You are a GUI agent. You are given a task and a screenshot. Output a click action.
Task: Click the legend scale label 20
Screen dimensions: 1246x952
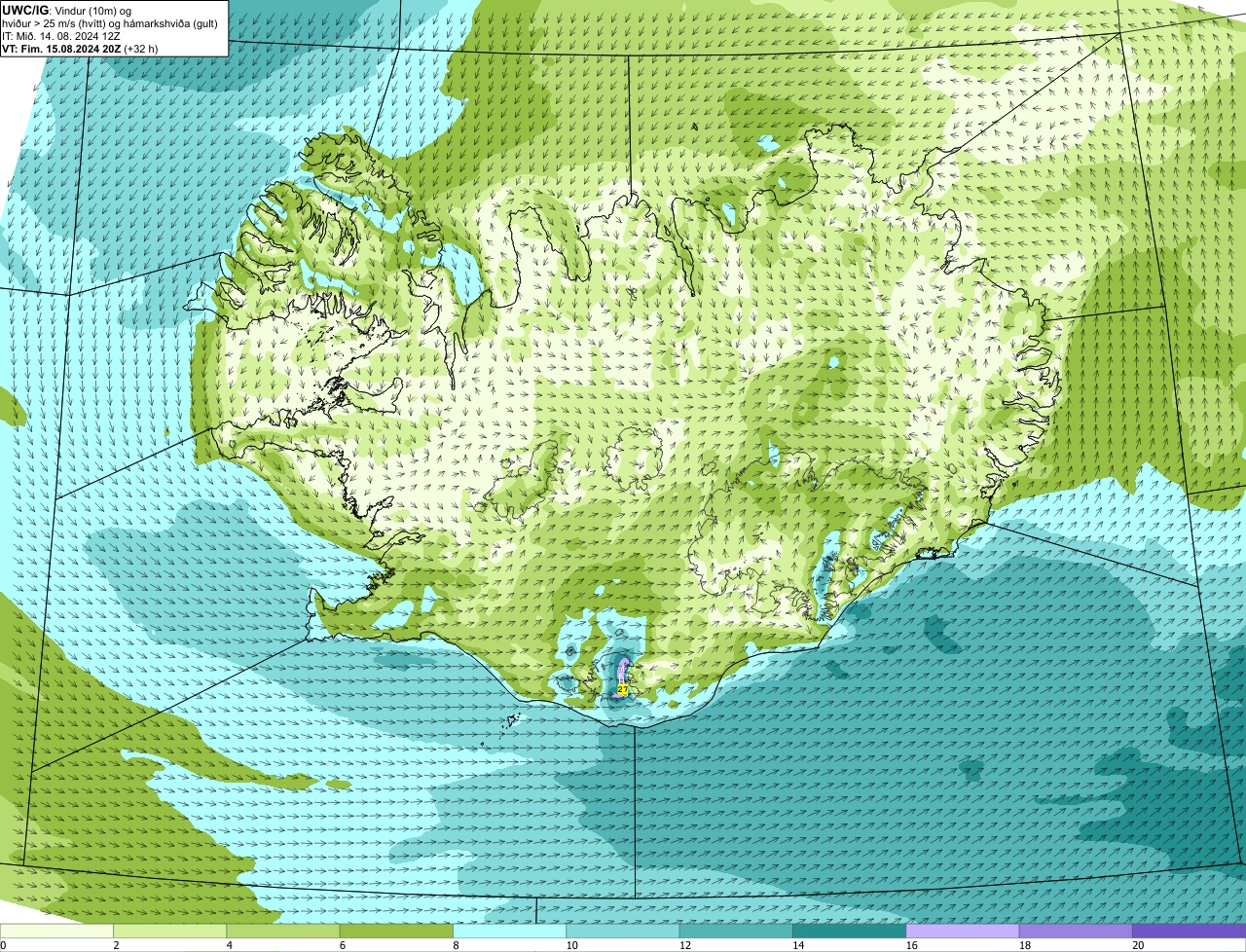(x=1138, y=945)
